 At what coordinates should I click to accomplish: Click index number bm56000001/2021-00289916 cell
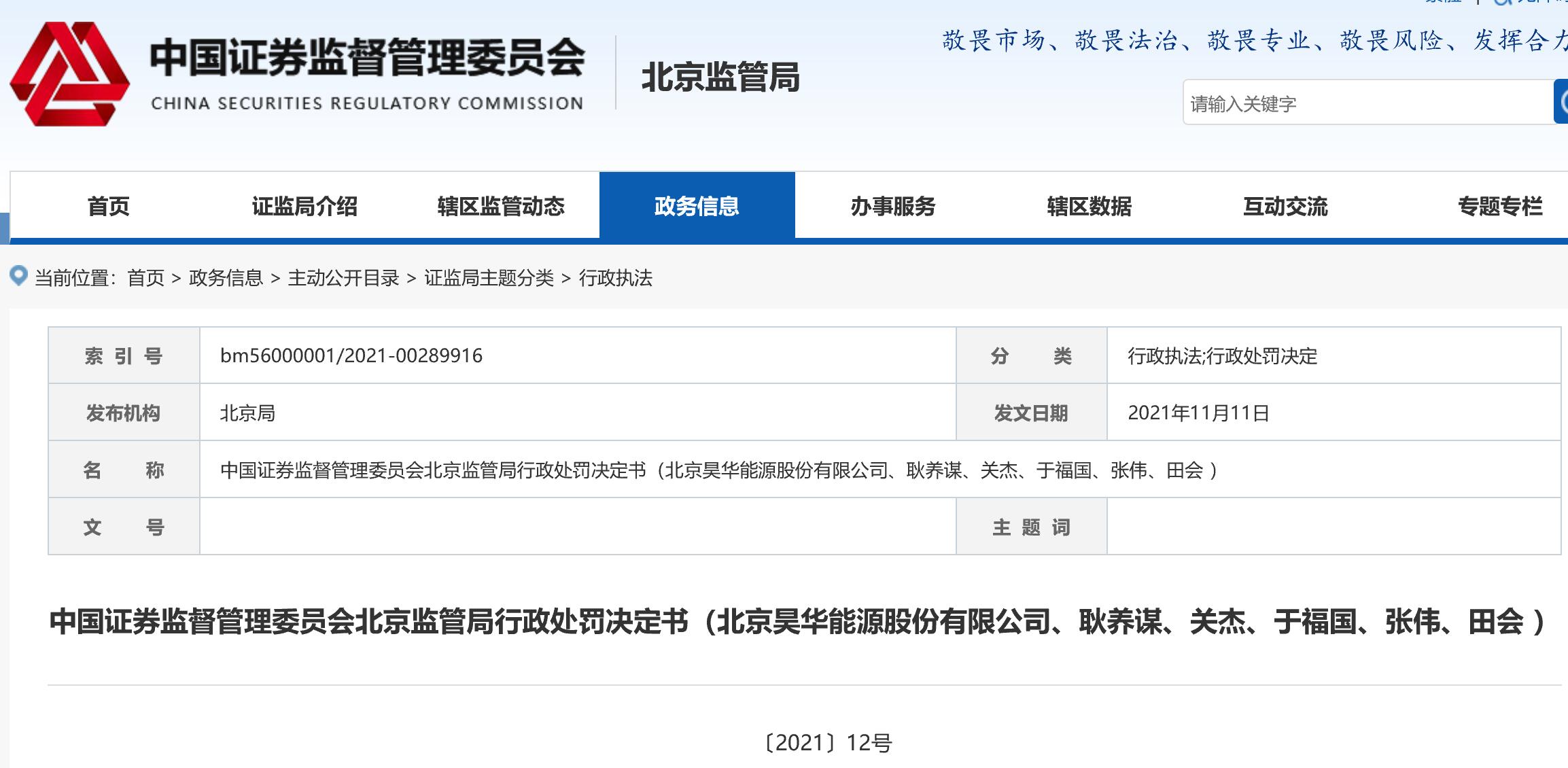point(351,355)
